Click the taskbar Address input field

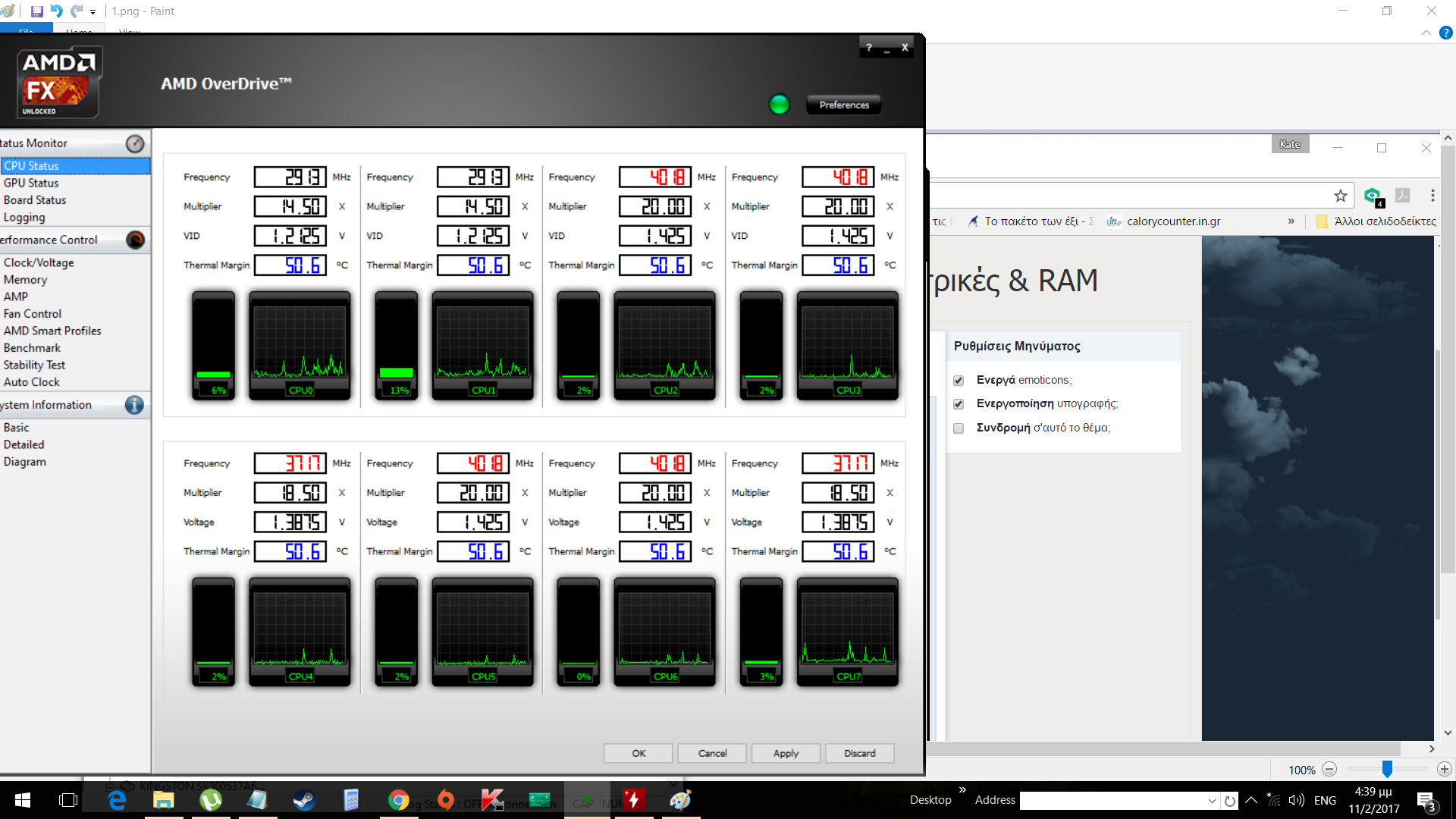tap(1113, 801)
